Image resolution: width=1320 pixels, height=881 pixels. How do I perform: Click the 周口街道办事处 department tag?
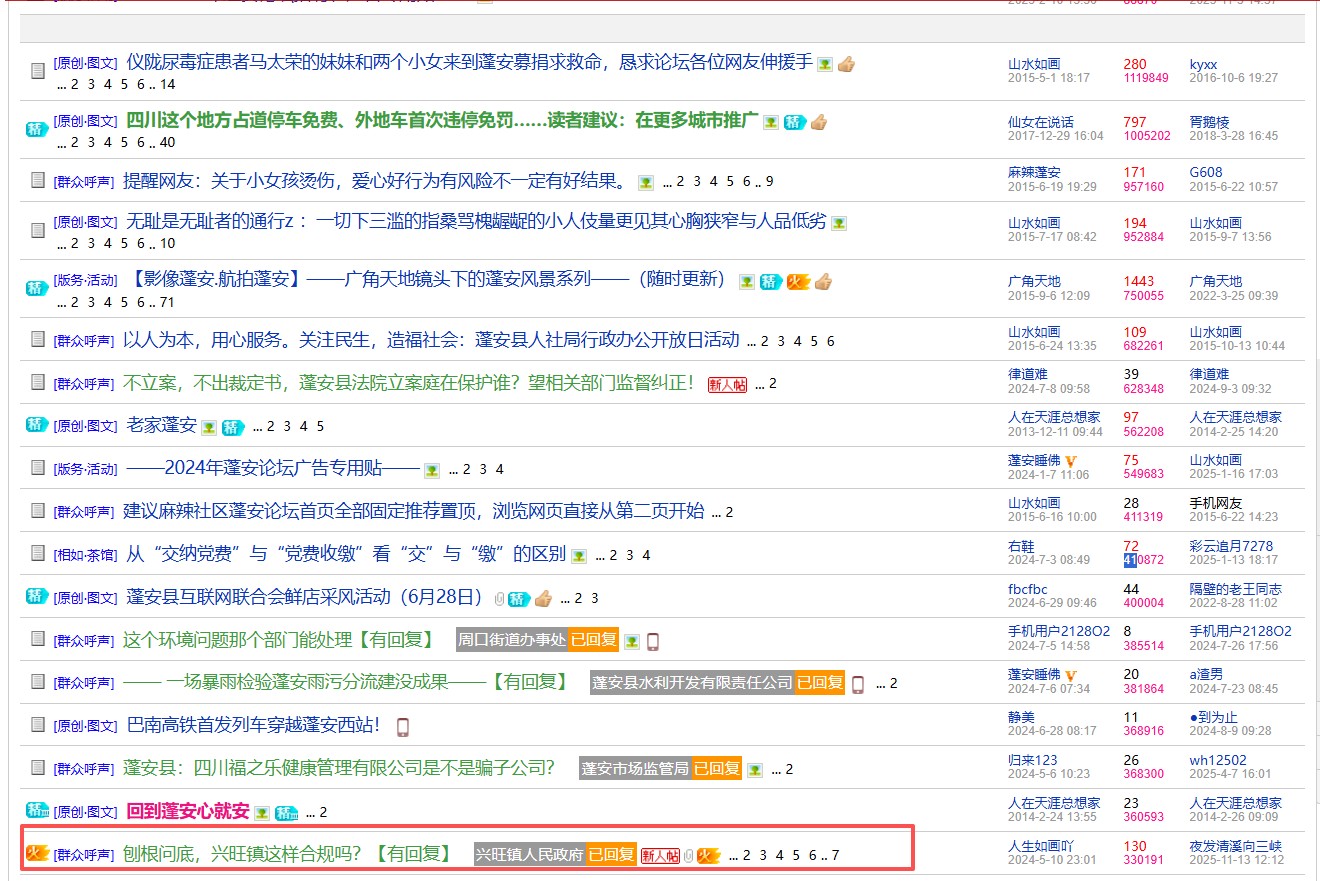(x=511, y=640)
